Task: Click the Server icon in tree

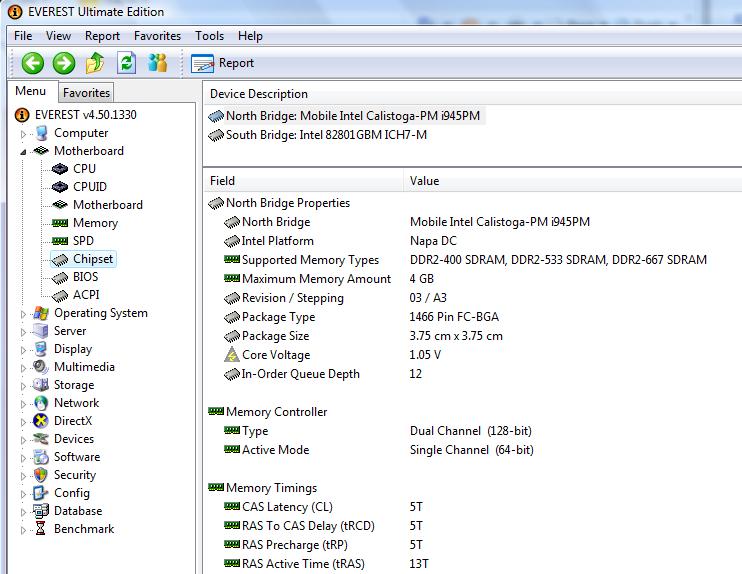Action: click(x=41, y=331)
